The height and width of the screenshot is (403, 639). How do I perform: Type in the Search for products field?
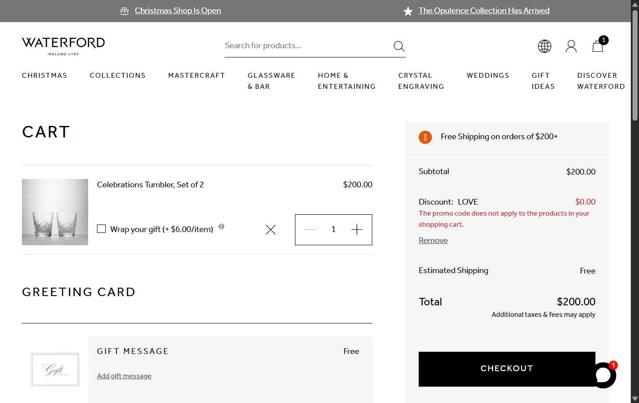pos(305,45)
